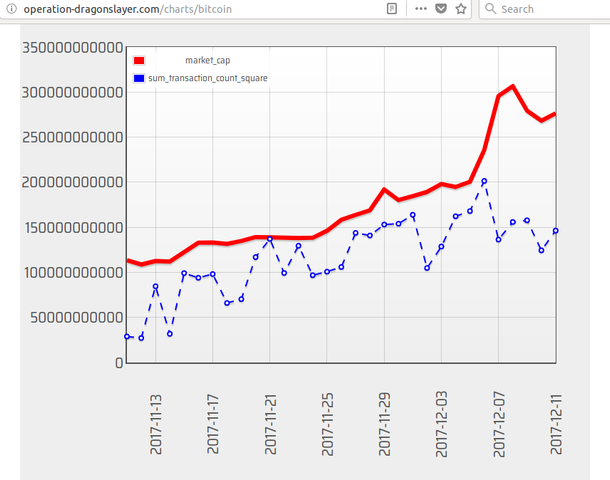Click the highest blue data point before 2017-12-07
Screen dimensions: 610x480
tap(484, 181)
